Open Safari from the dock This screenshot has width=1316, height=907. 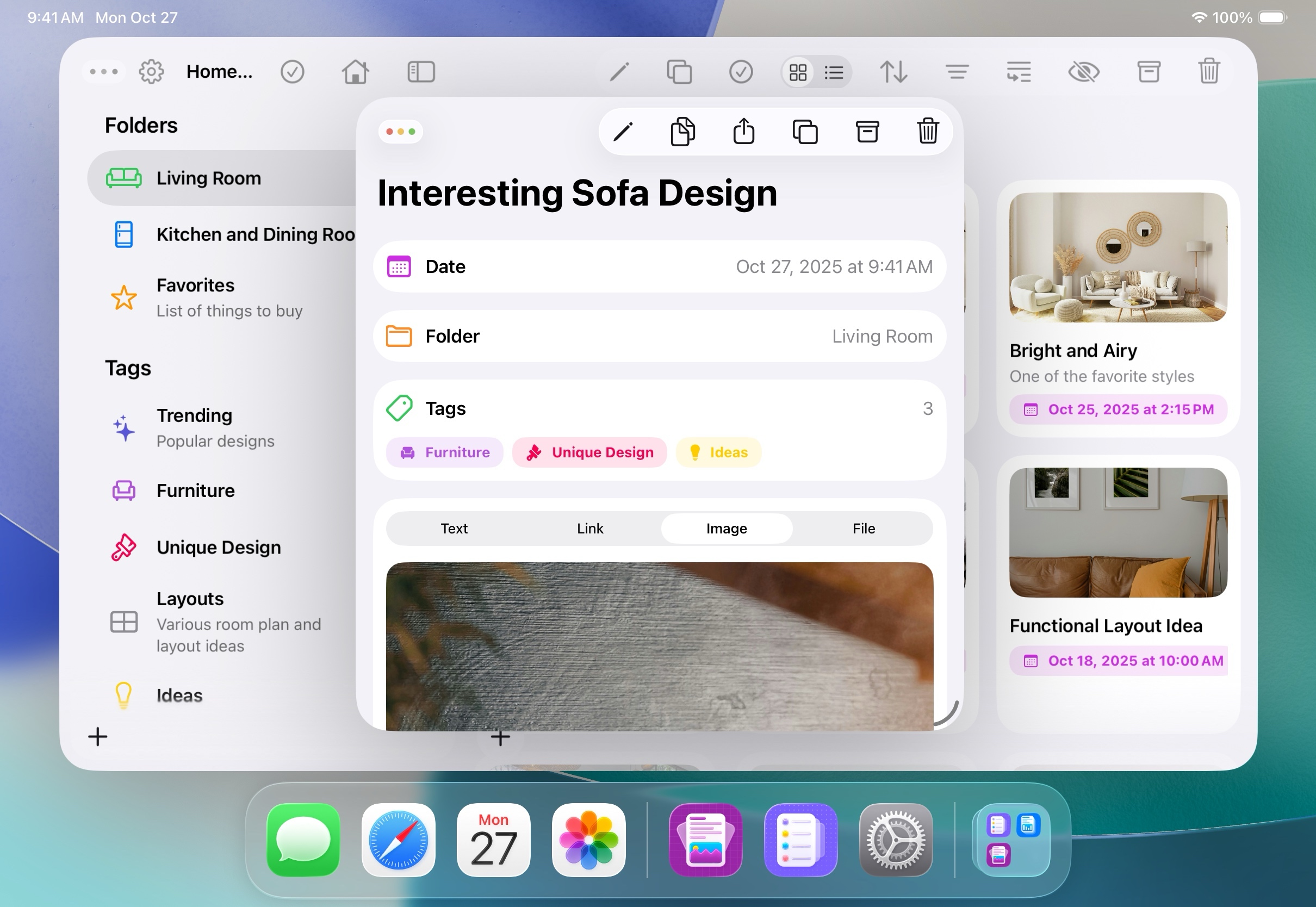(x=398, y=840)
